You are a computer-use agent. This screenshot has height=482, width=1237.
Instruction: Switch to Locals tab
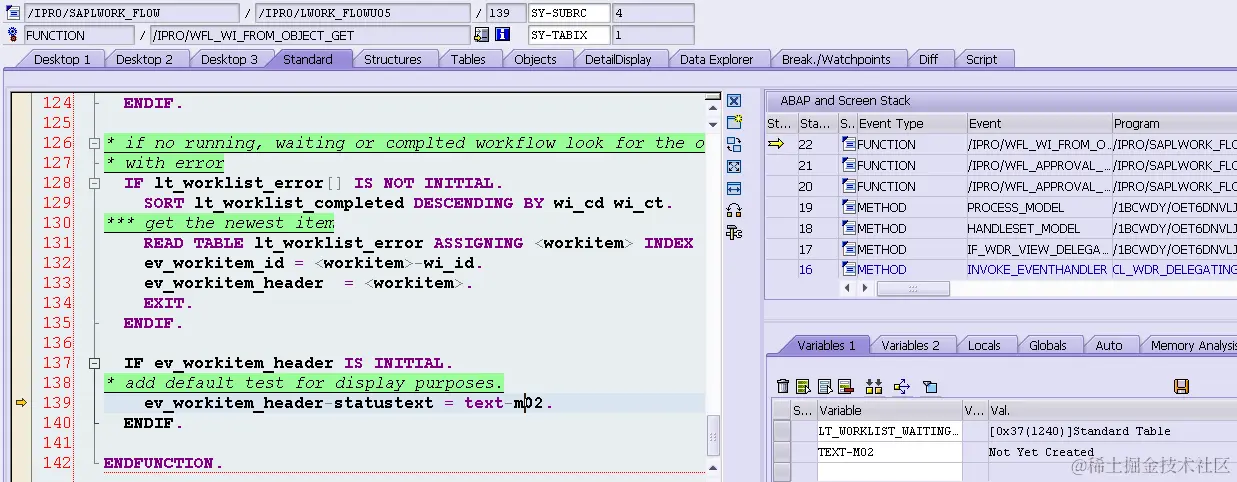click(984, 345)
